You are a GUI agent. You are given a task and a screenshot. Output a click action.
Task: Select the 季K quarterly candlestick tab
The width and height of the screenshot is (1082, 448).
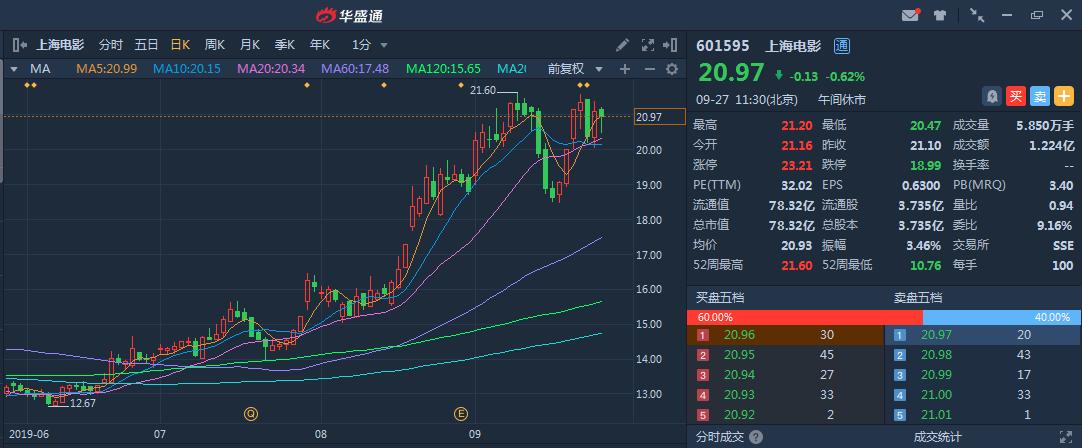pos(285,46)
